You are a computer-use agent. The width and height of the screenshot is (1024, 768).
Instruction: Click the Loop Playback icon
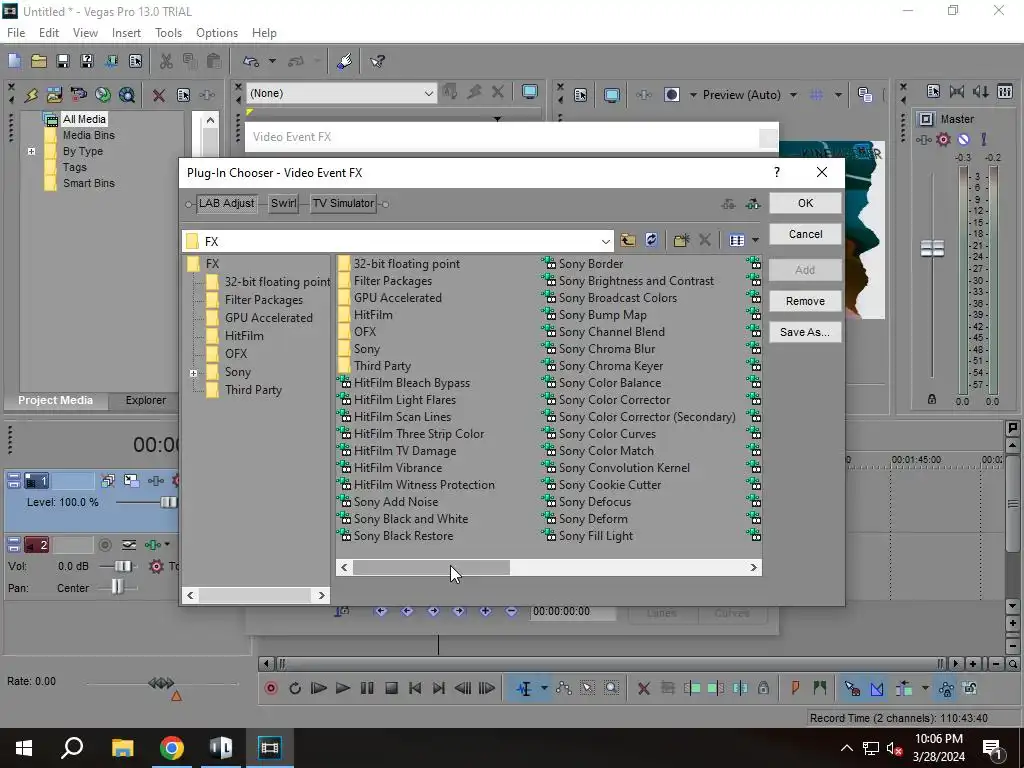295,688
